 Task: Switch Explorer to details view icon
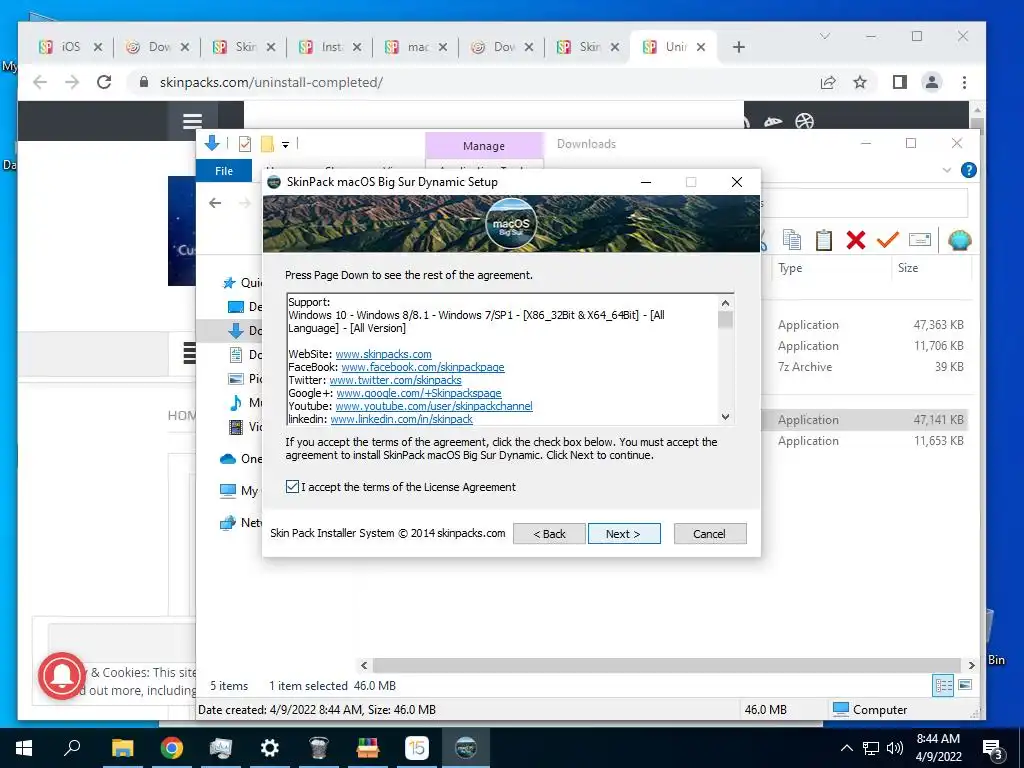pyautogui.click(x=943, y=685)
